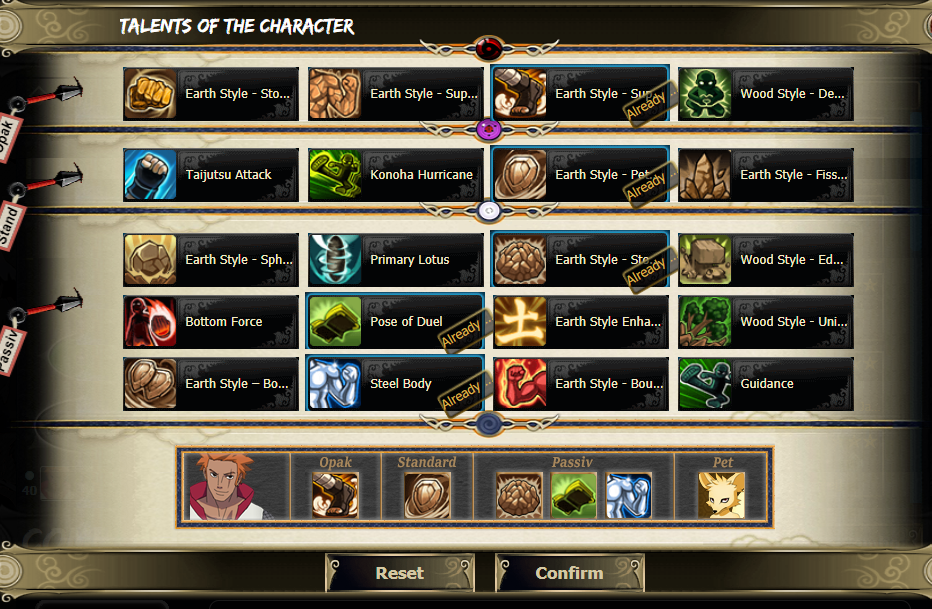Deselect the already-chosen Earth Style - Pet... talent
Image resolution: width=932 pixels, height=609 pixels.
[x=580, y=175]
